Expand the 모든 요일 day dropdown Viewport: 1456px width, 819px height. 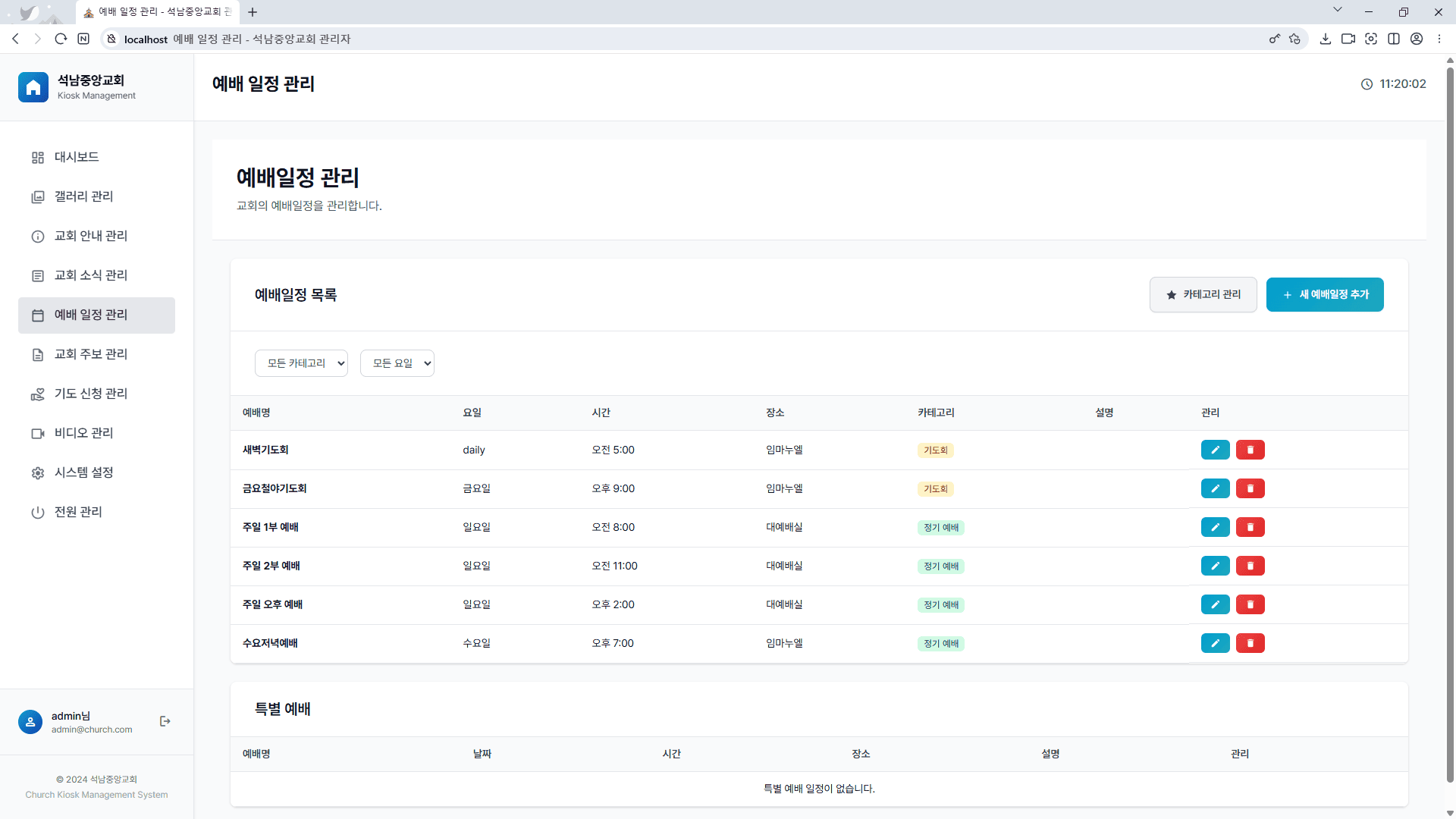[x=397, y=363]
